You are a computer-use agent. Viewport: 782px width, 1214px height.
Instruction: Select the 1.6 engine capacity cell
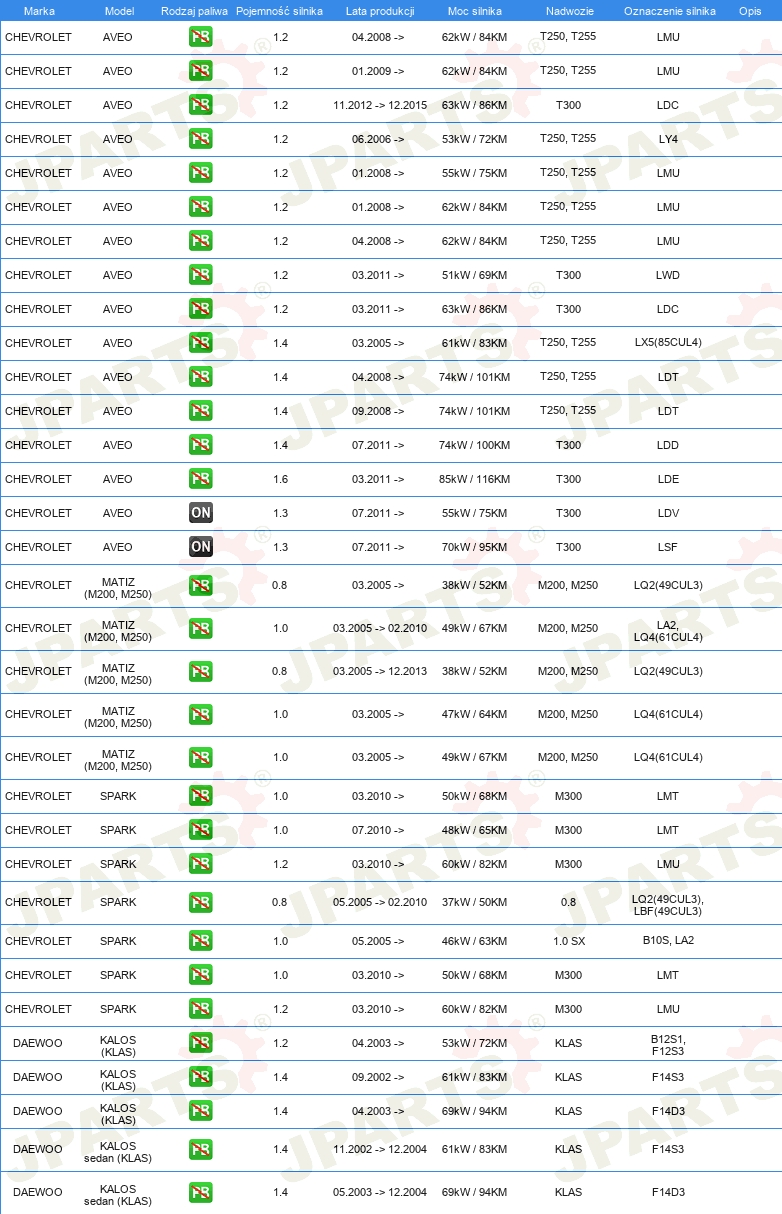[280, 479]
